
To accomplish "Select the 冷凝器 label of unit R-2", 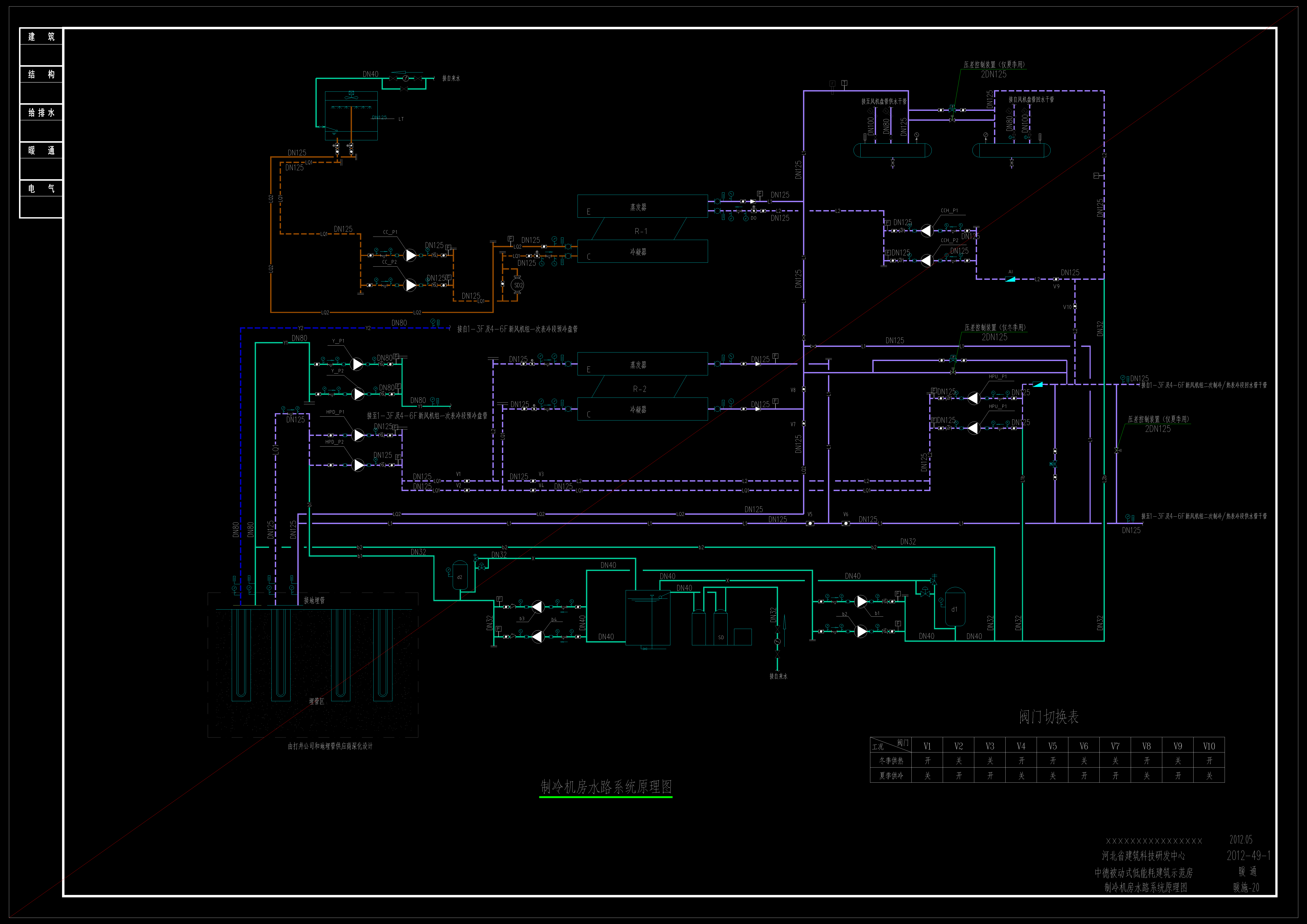I will (638, 409).
